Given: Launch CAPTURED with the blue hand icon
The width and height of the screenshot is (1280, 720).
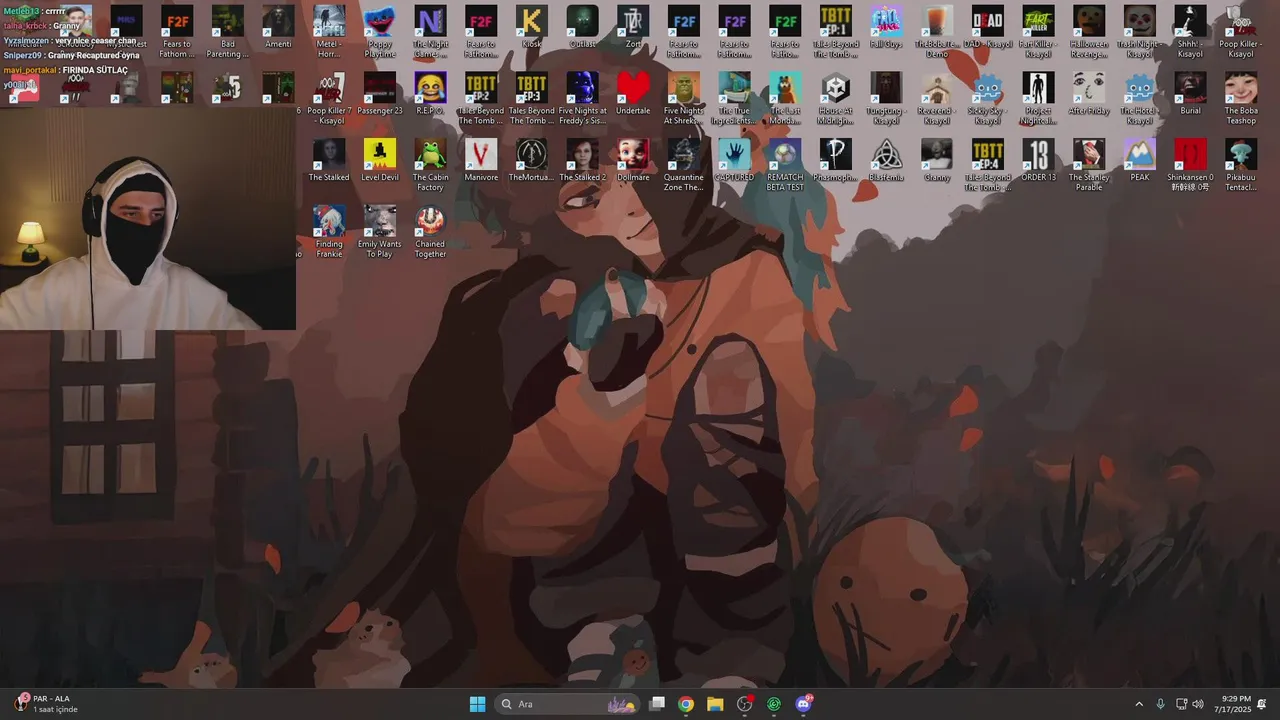Looking at the screenshot, I should pyautogui.click(x=734, y=161).
